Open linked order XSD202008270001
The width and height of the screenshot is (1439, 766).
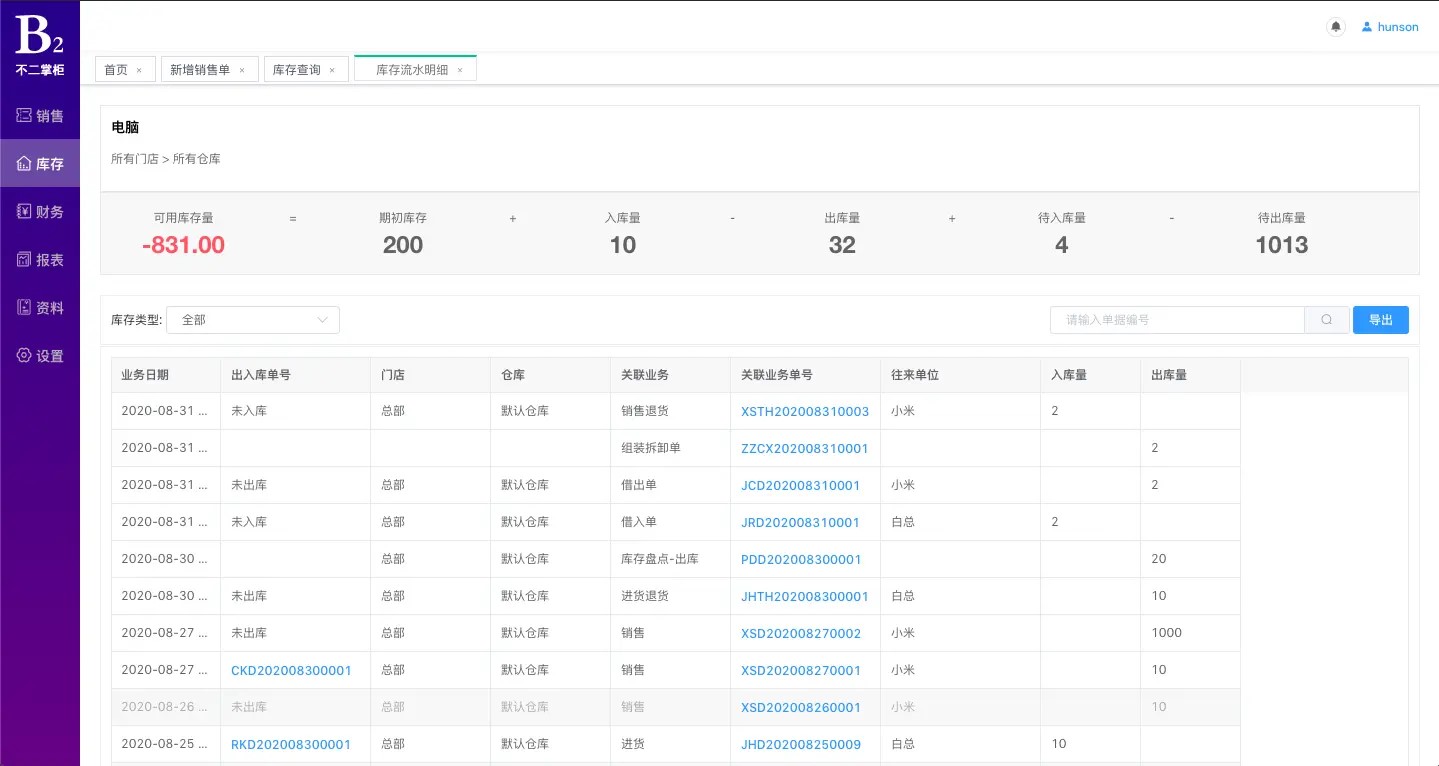[801, 670]
